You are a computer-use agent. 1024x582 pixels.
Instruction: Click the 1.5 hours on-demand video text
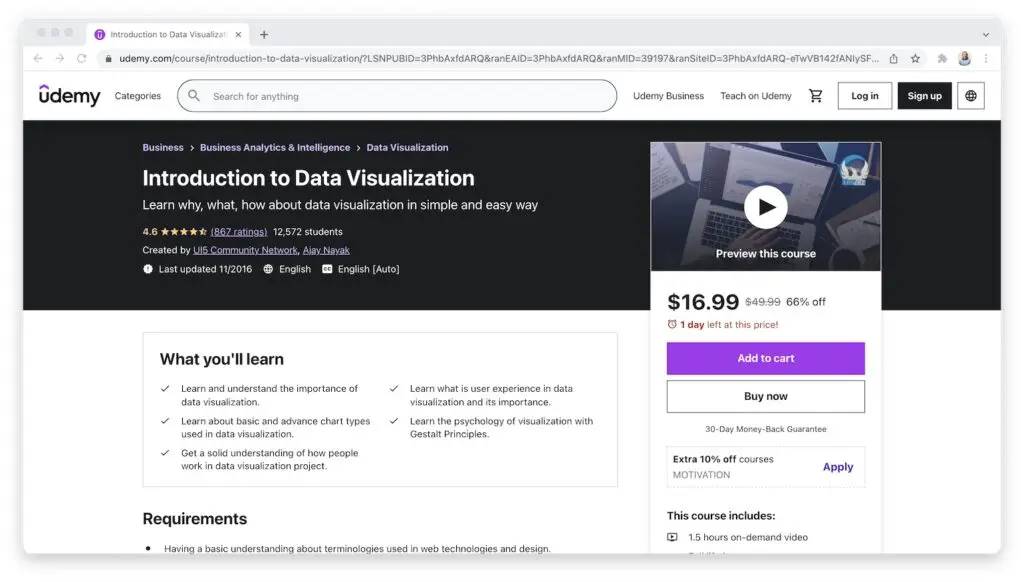tap(748, 538)
